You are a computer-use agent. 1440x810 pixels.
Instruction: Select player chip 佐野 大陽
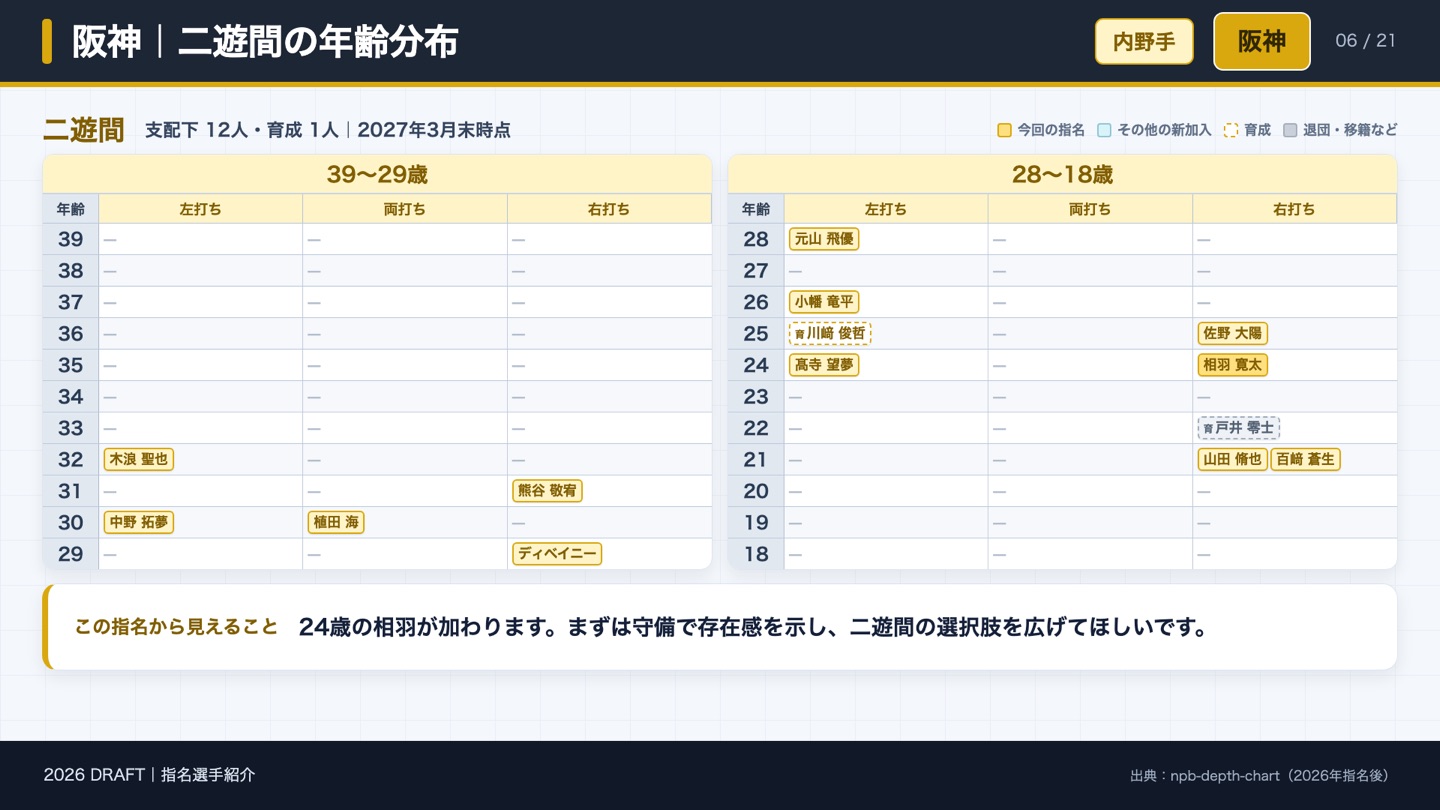coord(1232,333)
